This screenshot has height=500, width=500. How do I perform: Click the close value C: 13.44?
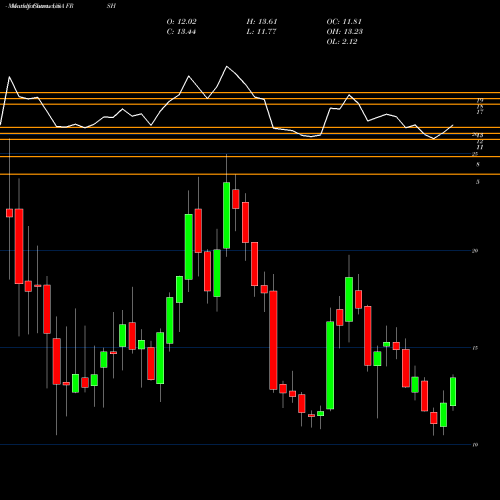[181, 32]
